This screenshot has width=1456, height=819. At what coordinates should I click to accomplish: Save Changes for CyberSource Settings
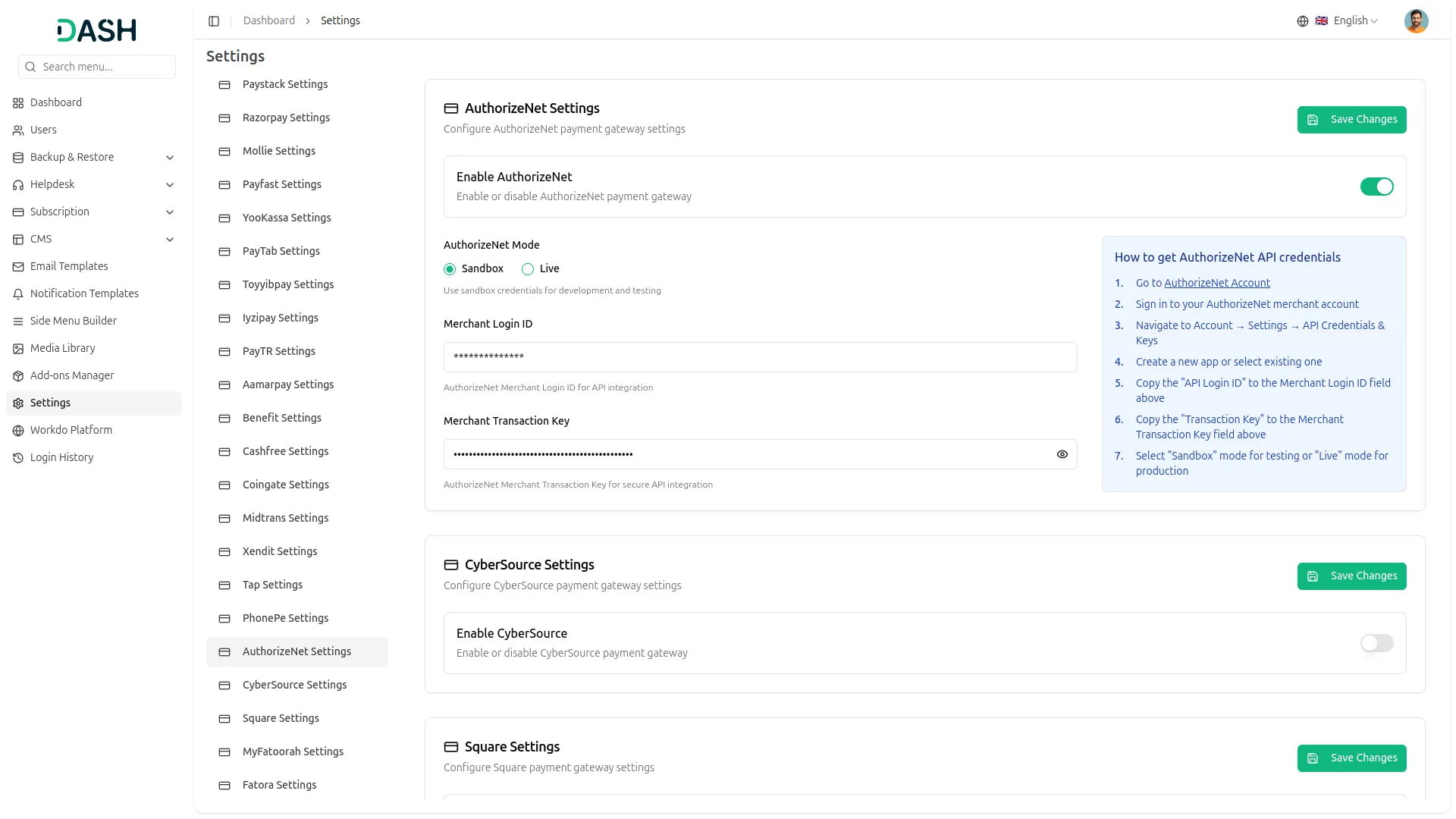click(1351, 576)
